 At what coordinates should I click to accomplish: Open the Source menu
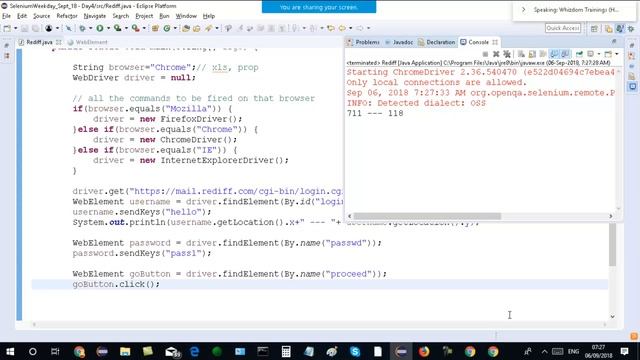tap(42, 16)
